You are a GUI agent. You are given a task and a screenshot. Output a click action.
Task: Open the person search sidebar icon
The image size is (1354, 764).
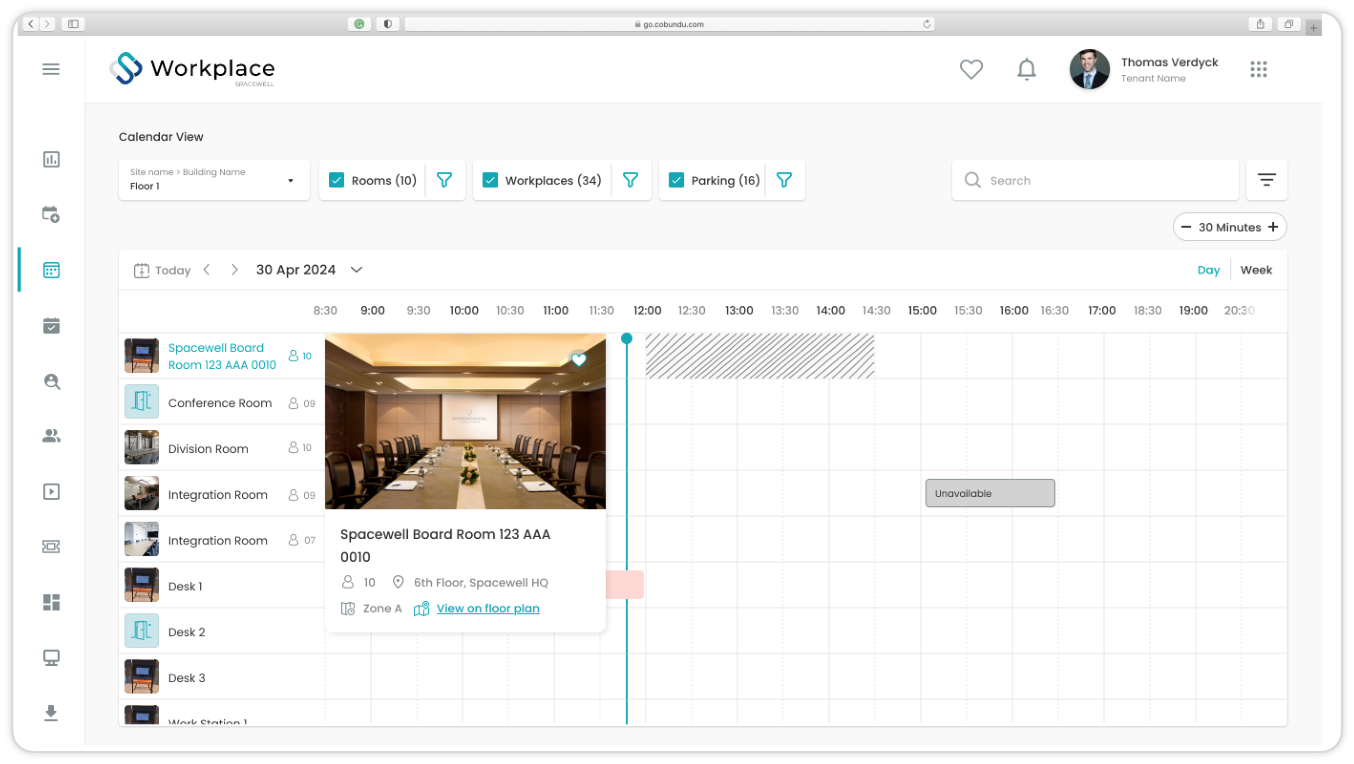click(52, 381)
